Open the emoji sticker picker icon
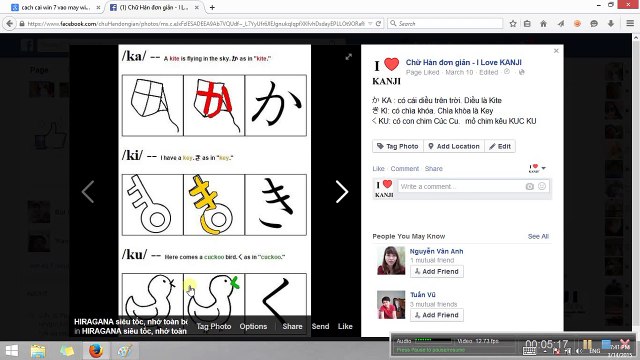640x360 pixels. point(542,186)
